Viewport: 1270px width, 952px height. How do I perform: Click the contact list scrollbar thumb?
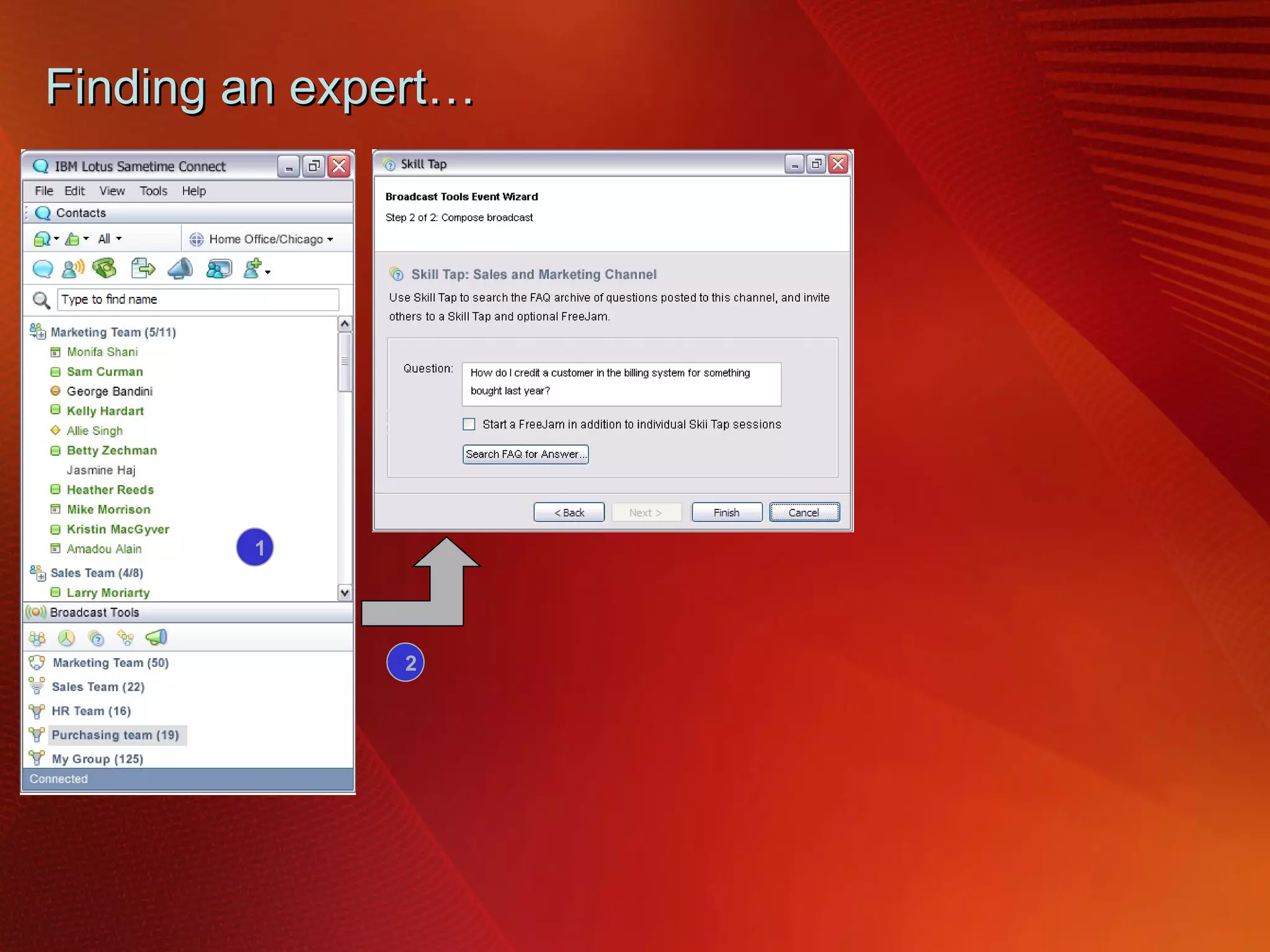(x=345, y=361)
